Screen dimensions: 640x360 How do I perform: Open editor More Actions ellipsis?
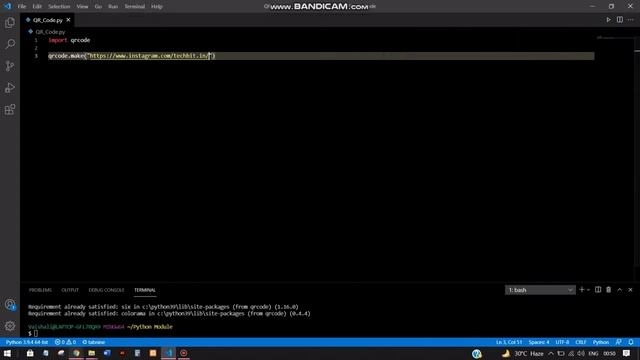631,20
